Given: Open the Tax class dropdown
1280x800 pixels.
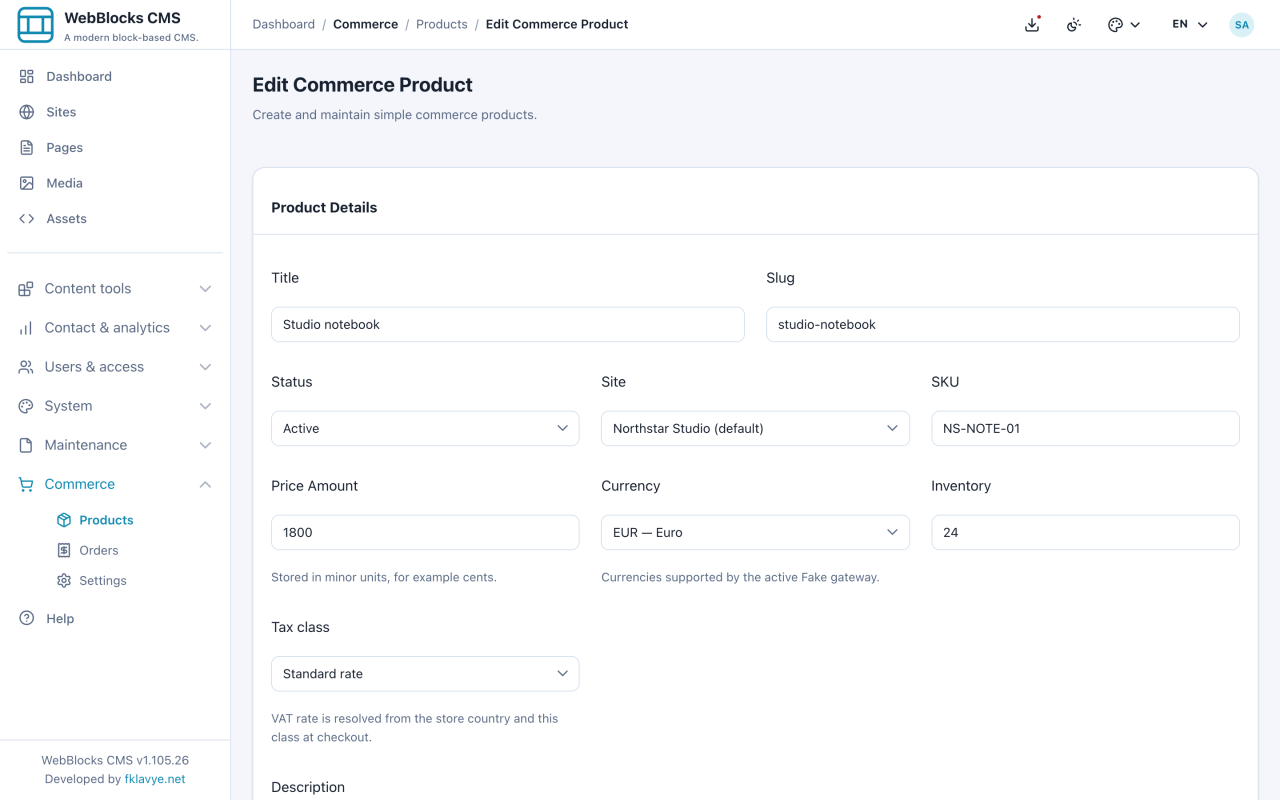Looking at the screenshot, I should point(425,674).
